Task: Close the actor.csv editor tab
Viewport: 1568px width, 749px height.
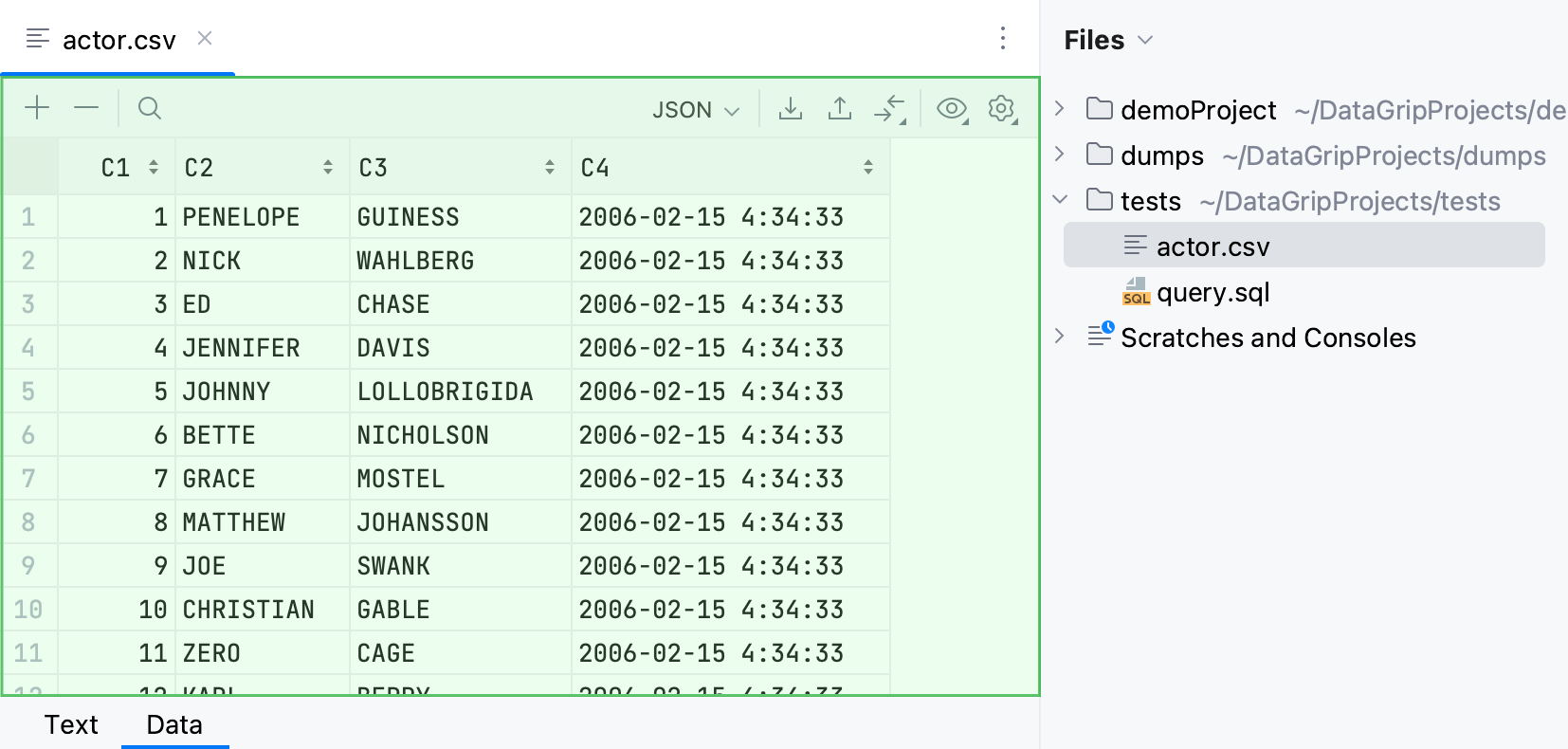Action: [x=205, y=38]
